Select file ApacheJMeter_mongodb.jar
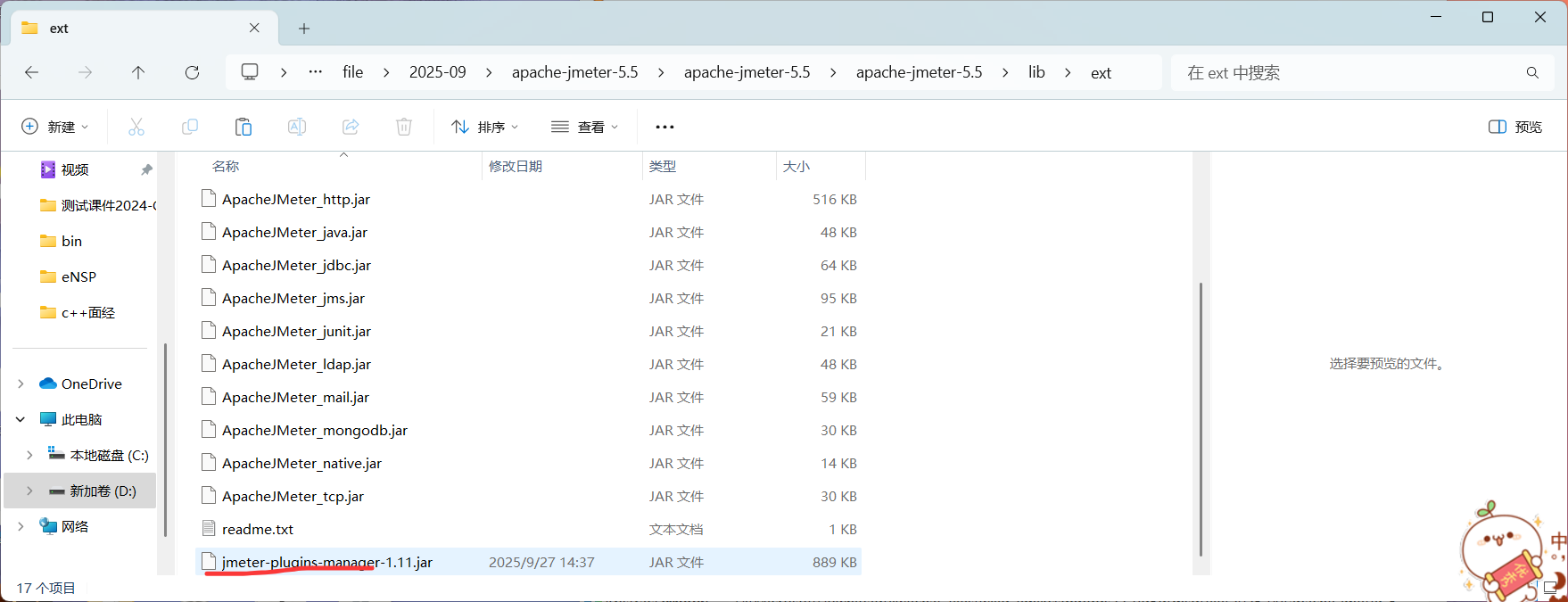 point(315,430)
